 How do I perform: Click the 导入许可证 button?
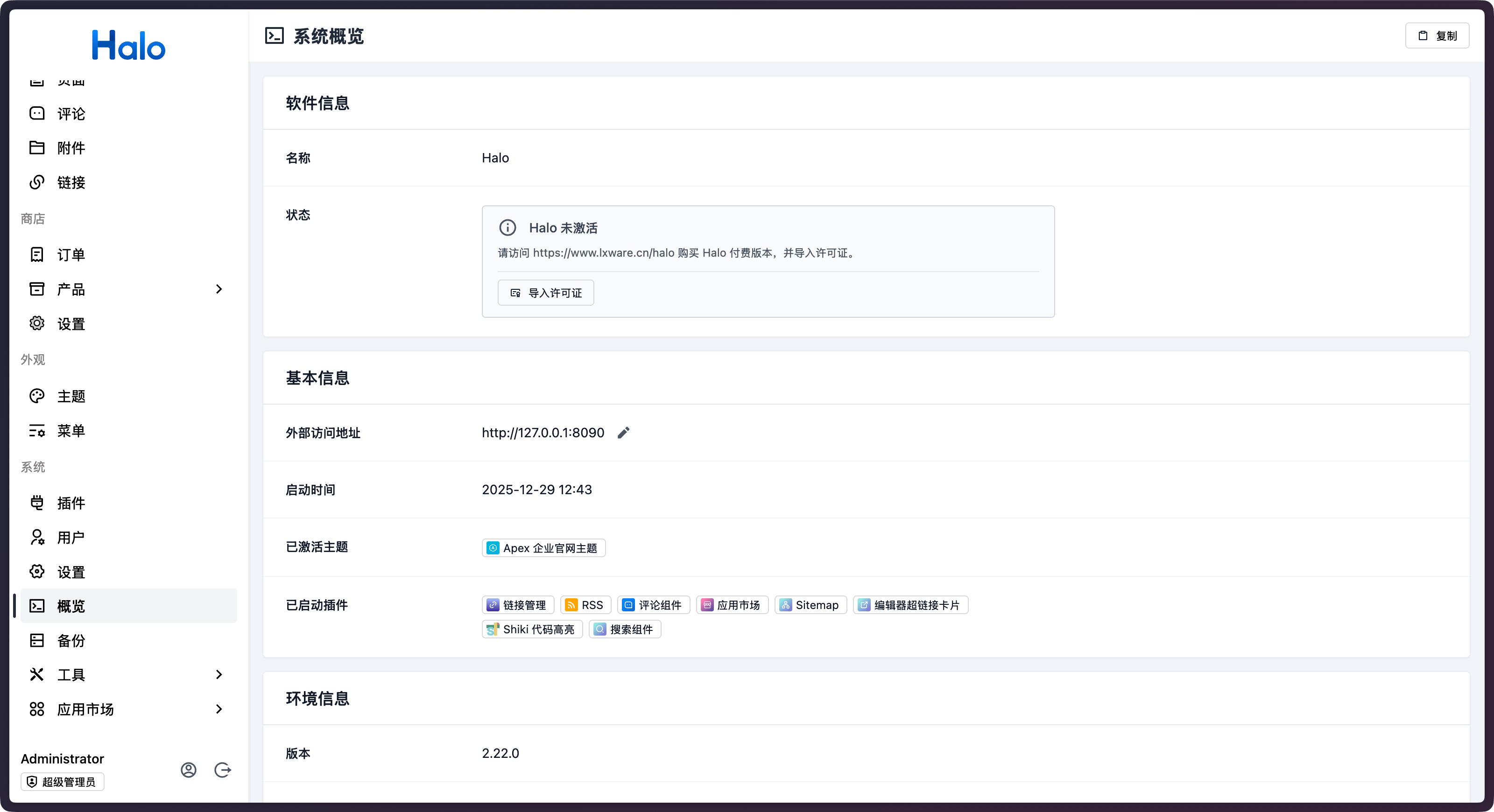(x=546, y=293)
